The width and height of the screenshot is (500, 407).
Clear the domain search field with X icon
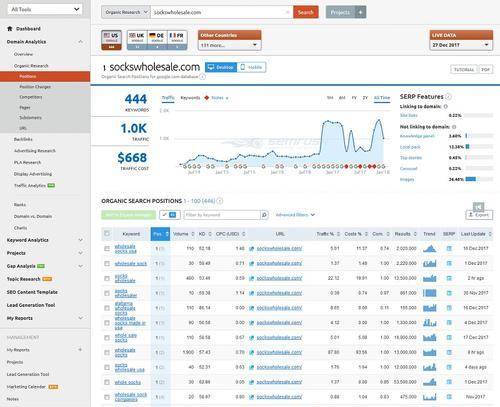pos(288,12)
